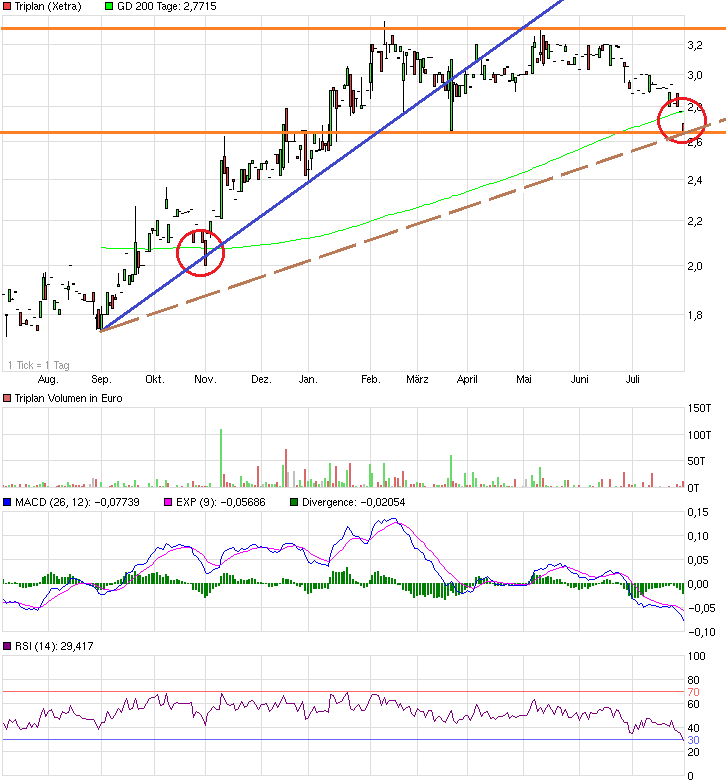The image size is (726, 784).
Task: Click the '1 Tick = 1 Tag' note
Action: point(37,364)
